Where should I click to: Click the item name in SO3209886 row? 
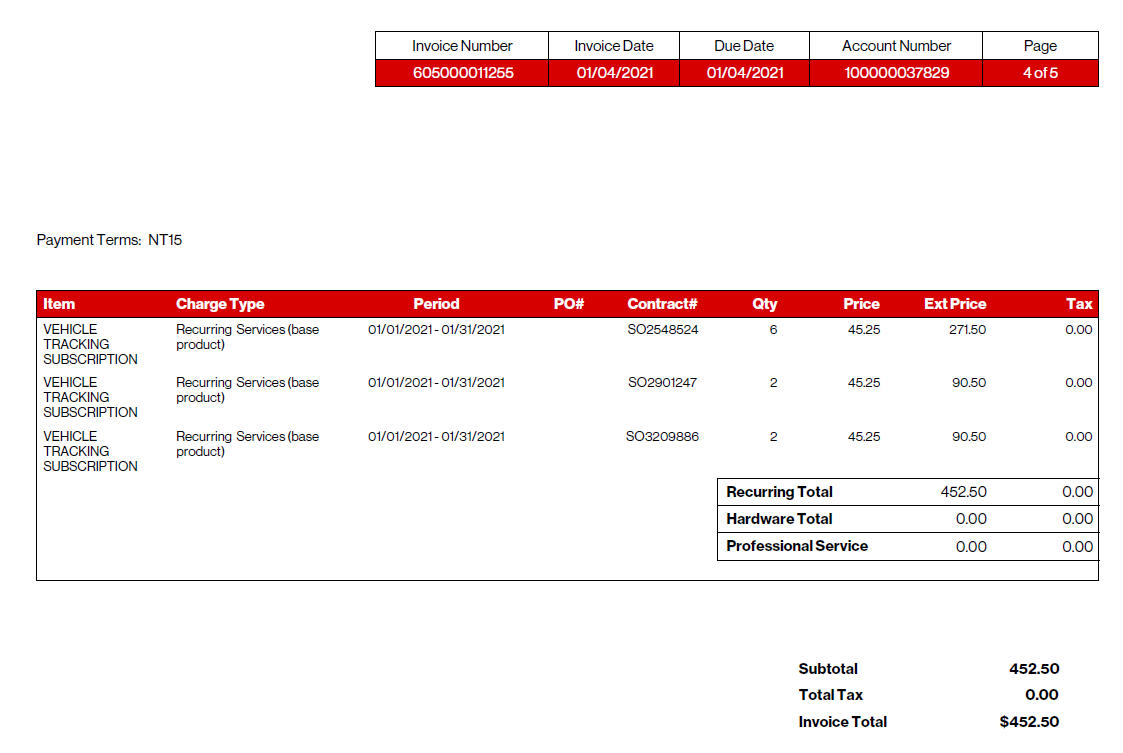coord(90,451)
